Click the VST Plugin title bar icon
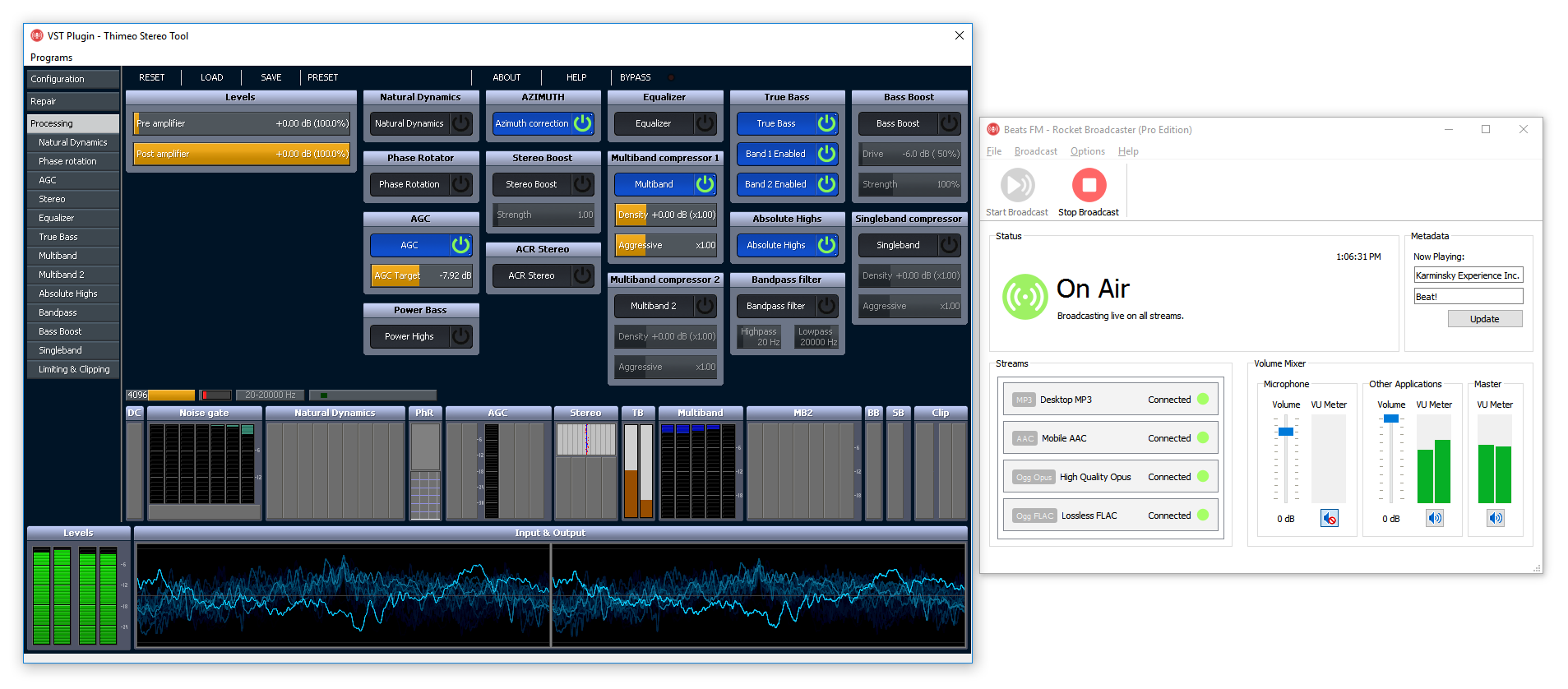Viewport: 1568px width, 689px height. click(x=37, y=35)
